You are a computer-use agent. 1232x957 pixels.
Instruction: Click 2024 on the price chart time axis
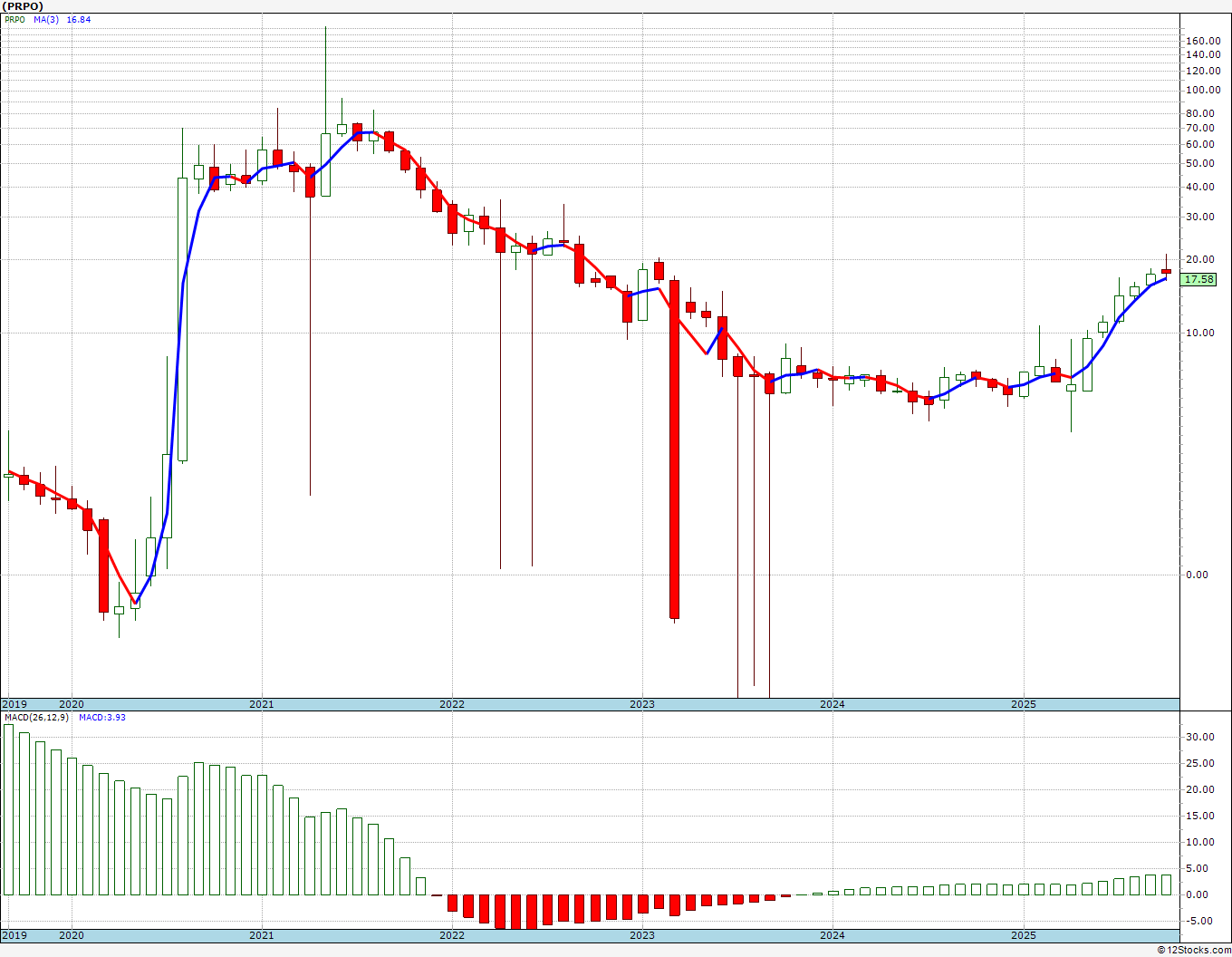tap(833, 704)
